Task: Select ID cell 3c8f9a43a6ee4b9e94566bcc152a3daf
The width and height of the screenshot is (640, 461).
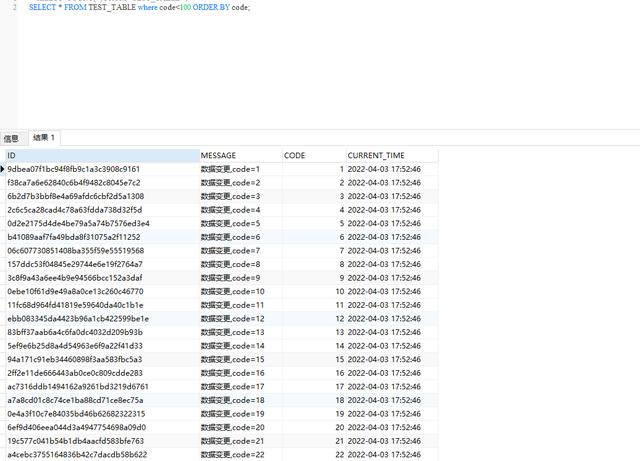Action: pos(102,278)
